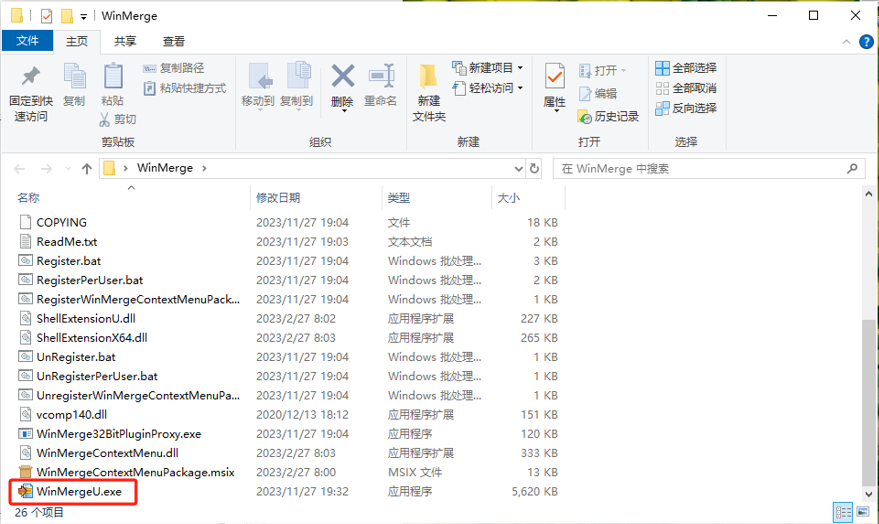Select the UnRegister.bat file
The height and width of the screenshot is (524, 879).
pos(76,357)
